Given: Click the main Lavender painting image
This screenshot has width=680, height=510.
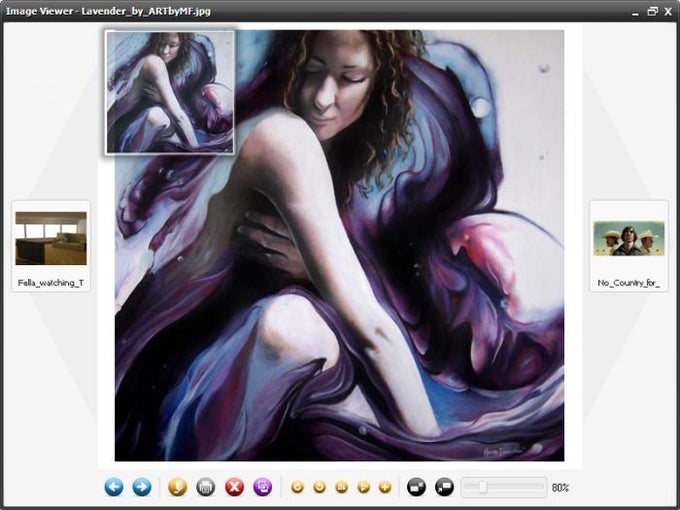Looking at the screenshot, I should [340, 245].
